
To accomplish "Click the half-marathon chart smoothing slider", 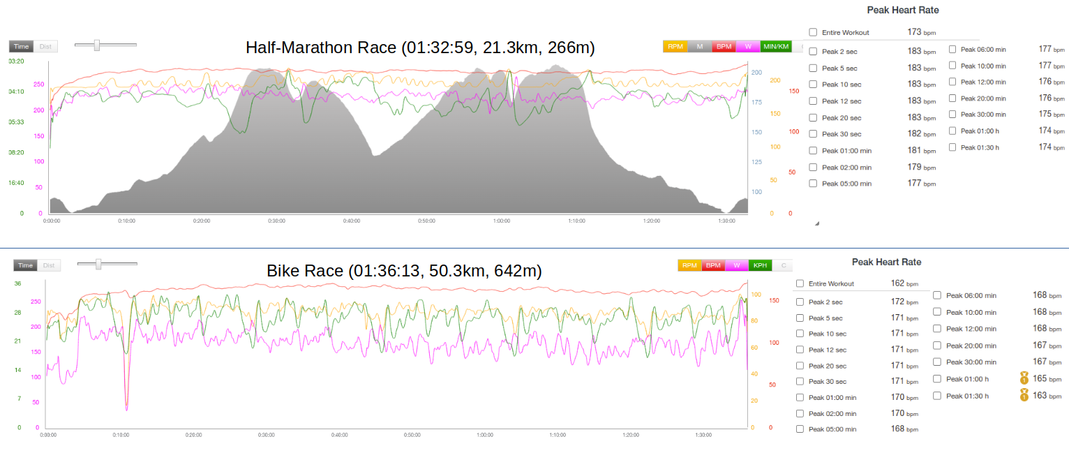I will [97, 46].
